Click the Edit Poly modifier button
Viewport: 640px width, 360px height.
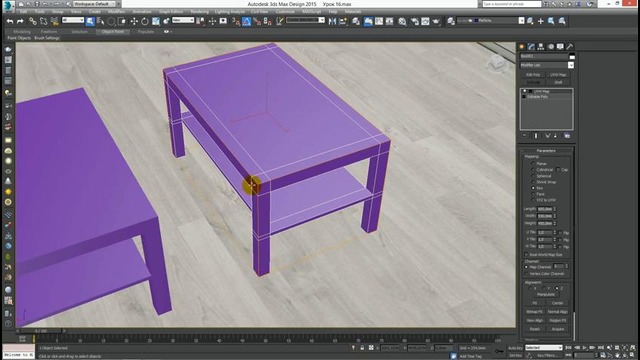tap(533, 75)
